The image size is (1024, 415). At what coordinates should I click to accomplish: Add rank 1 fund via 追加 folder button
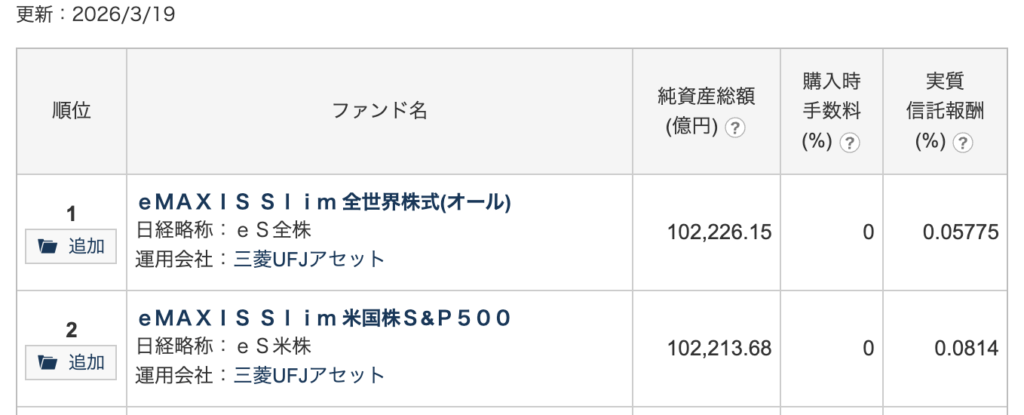click(71, 246)
